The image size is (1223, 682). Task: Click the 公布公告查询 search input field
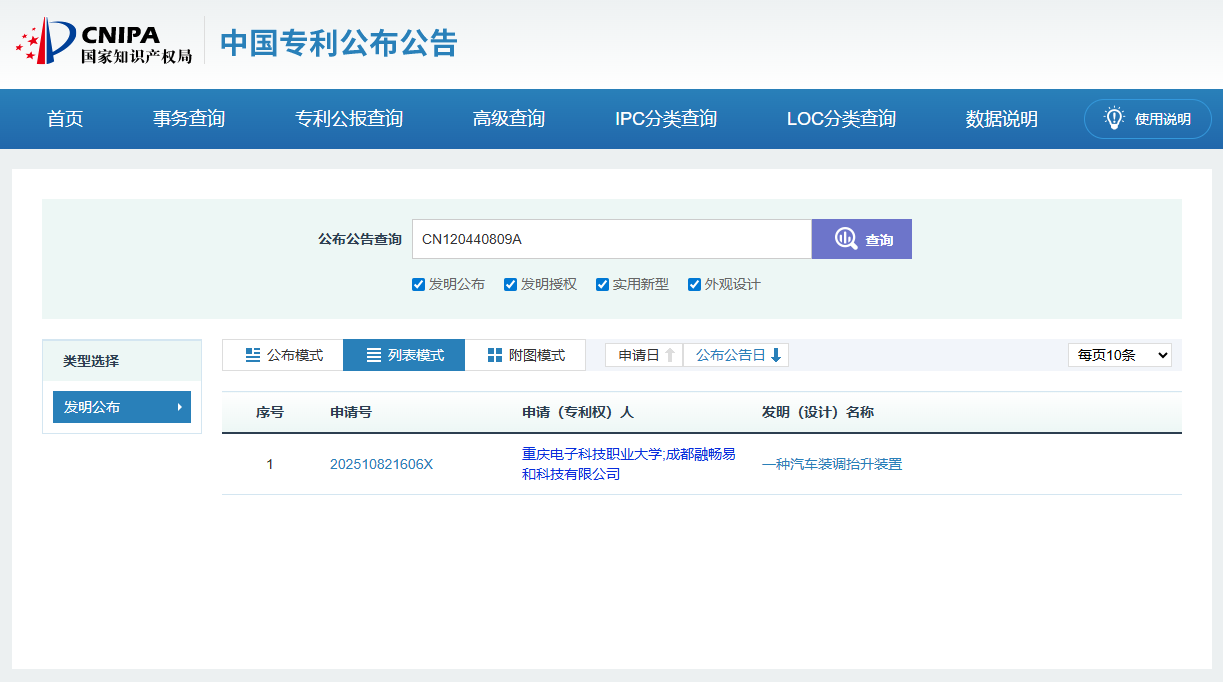[611, 239]
